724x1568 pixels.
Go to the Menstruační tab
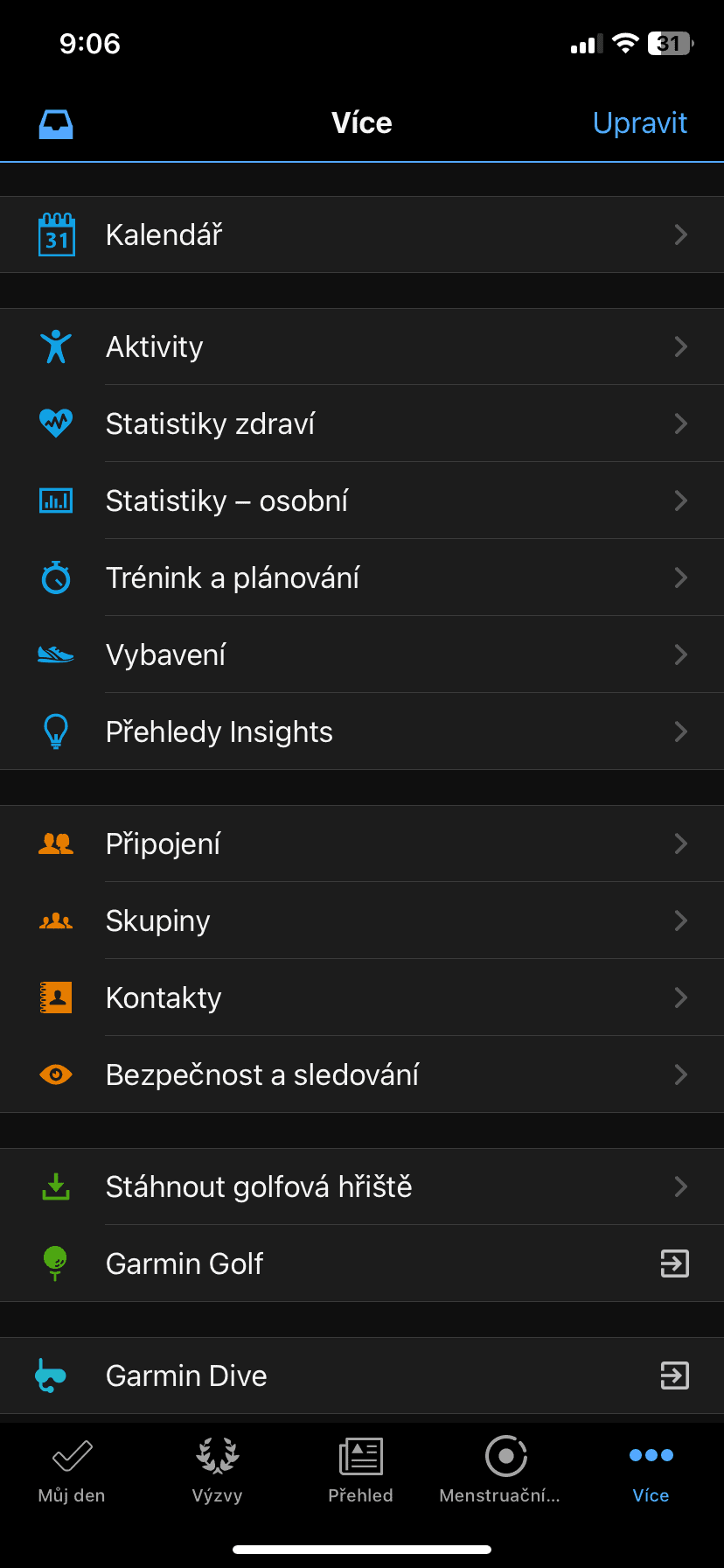click(x=505, y=1470)
